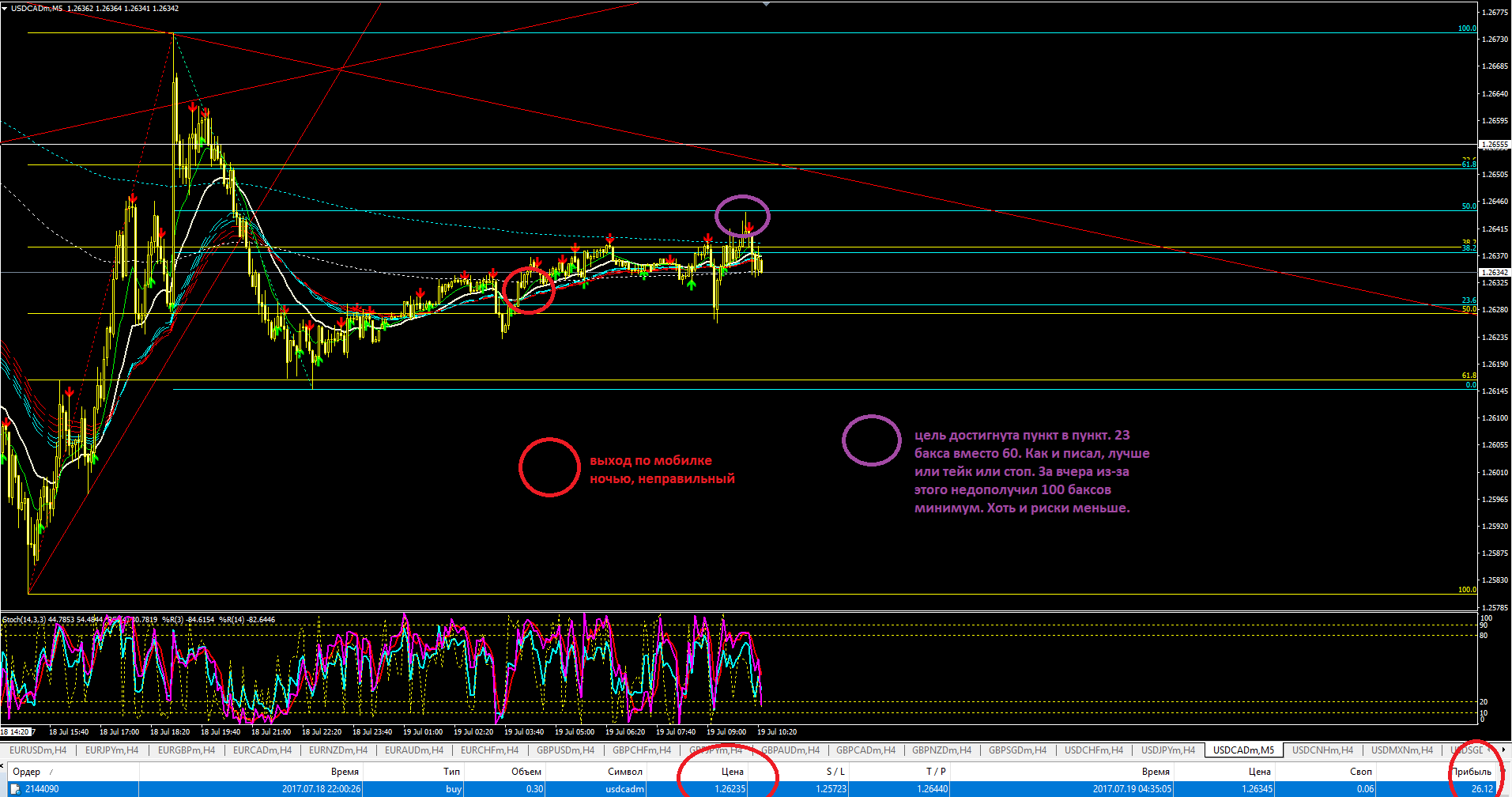This screenshot has width=1512, height=797.
Task: Open the USDCHFm,H4 chart tab
Action: point(1093,750)
